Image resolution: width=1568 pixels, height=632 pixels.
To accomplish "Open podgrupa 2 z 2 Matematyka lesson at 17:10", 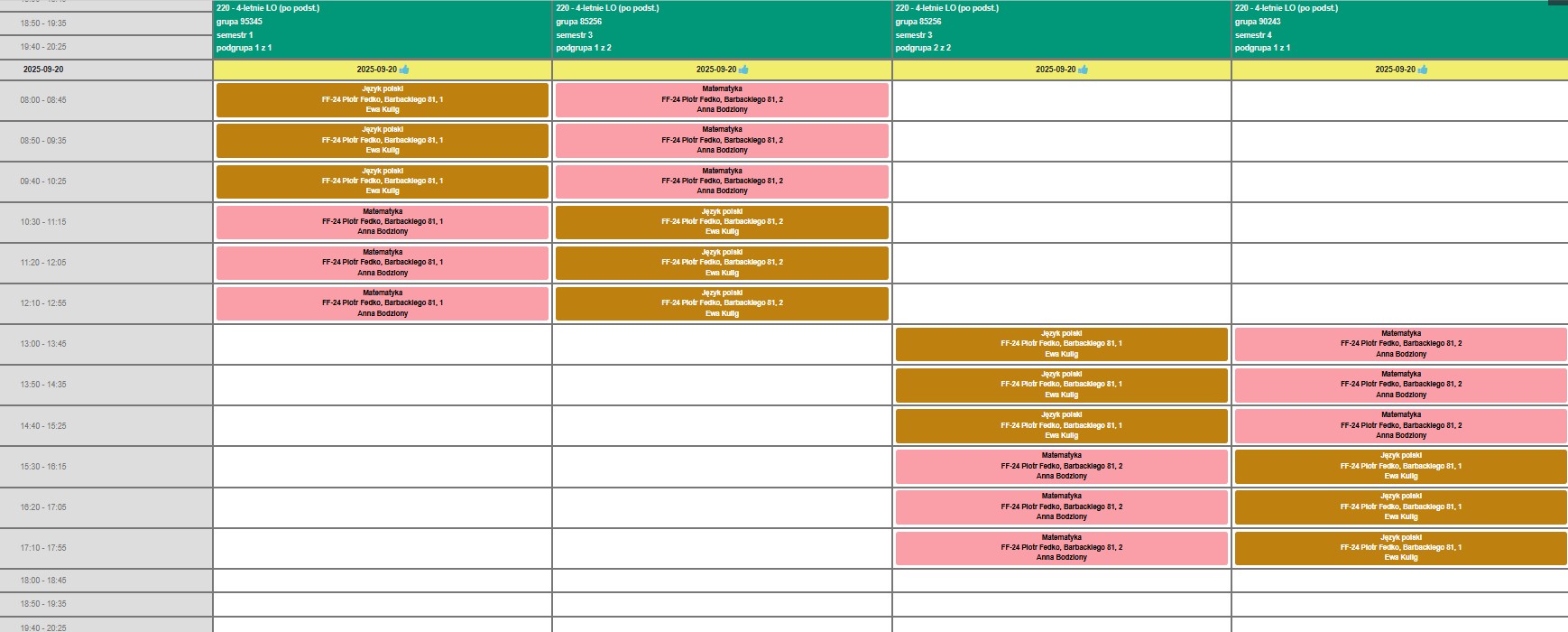I will pos(1062,548).
